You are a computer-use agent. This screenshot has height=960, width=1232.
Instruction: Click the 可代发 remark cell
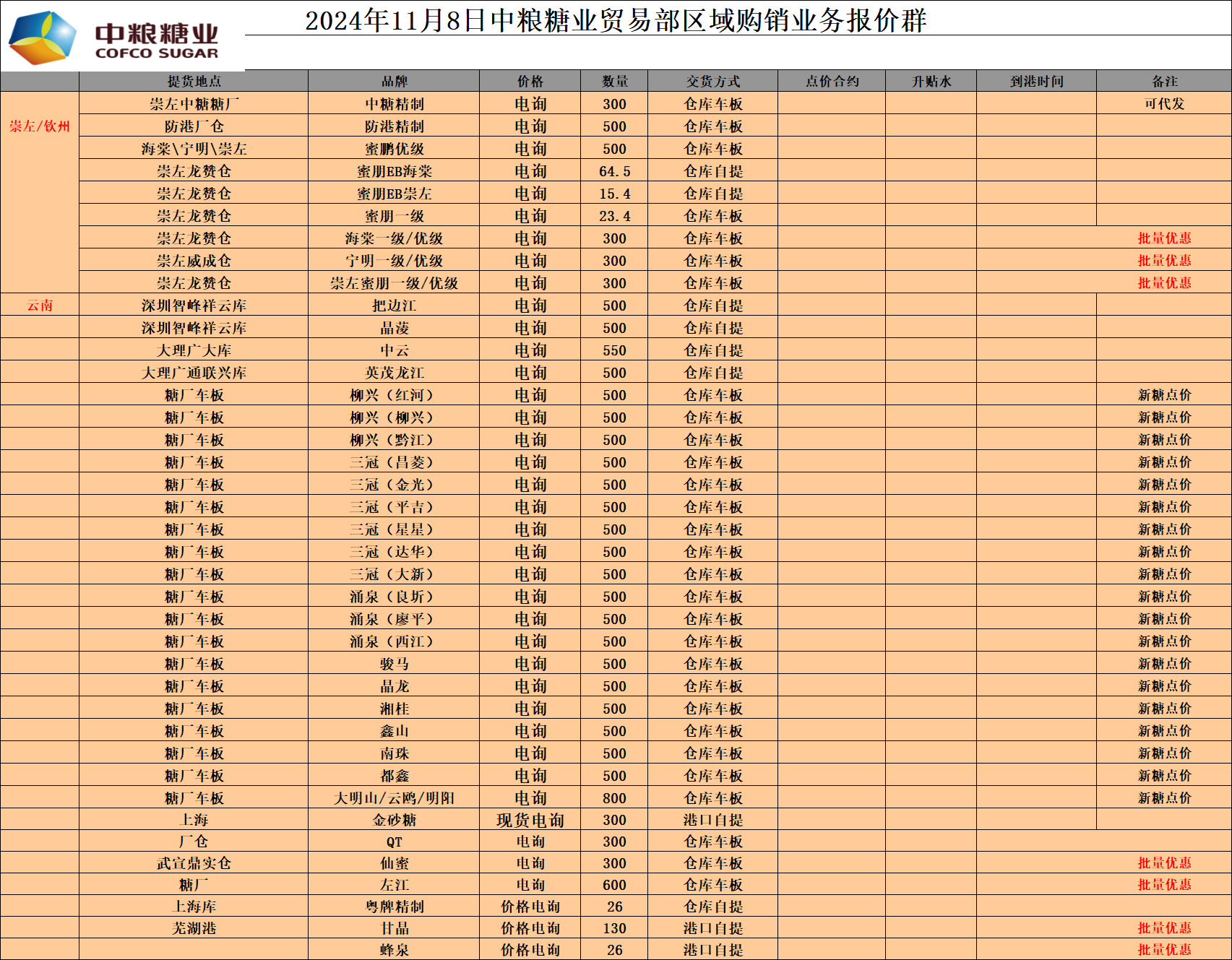(1164, 104)
